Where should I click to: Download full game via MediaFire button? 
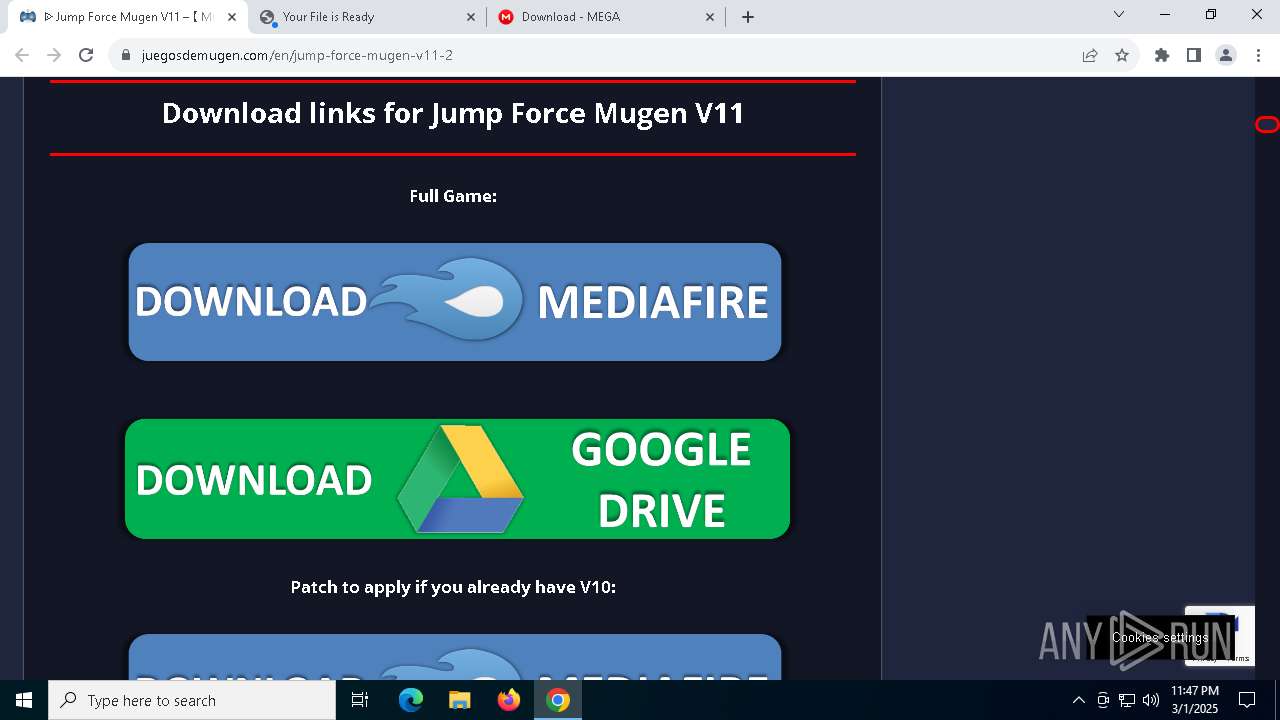[x=455, y=302]
